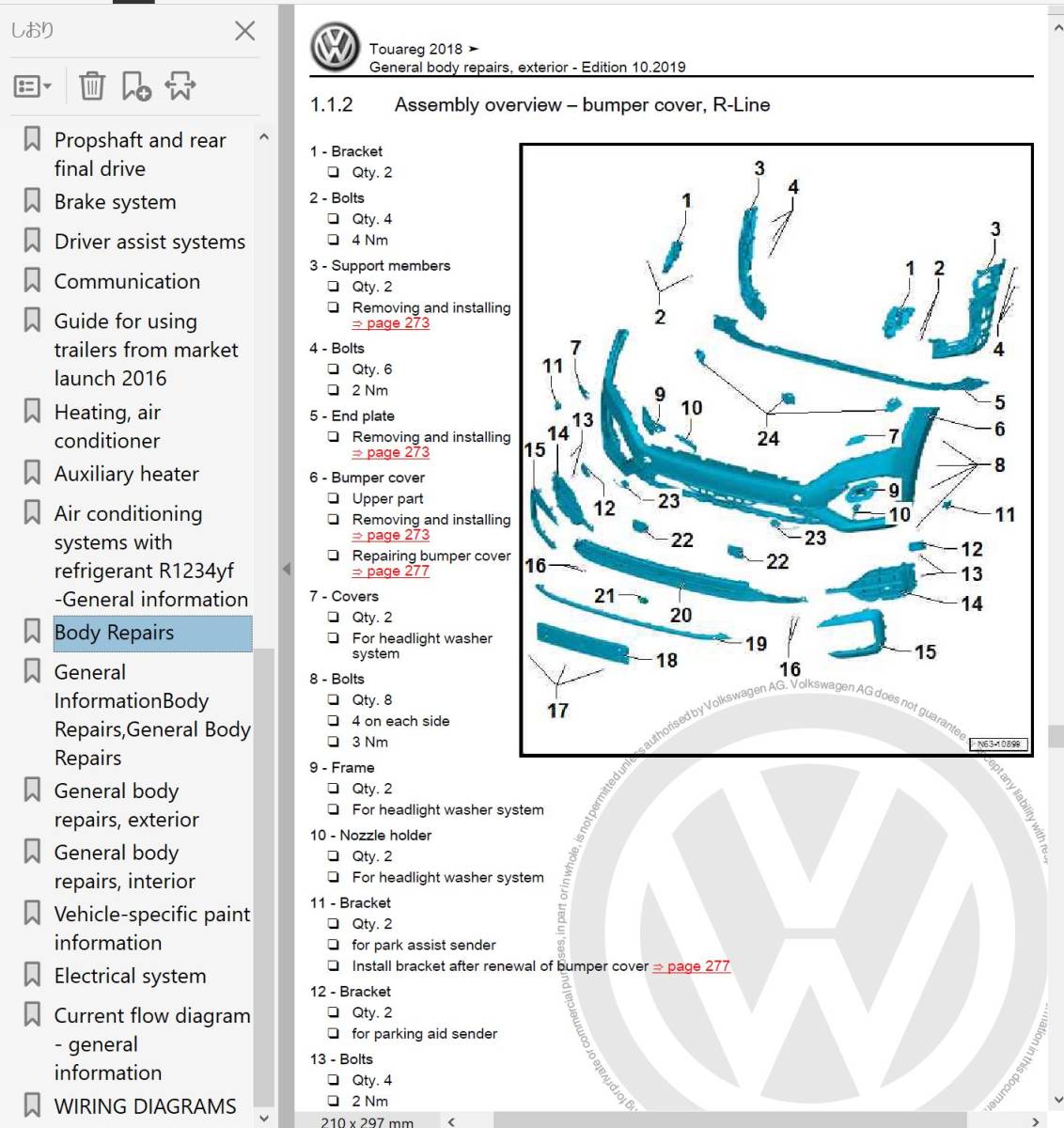Follow page 273 link under Support members

[391, 323]
